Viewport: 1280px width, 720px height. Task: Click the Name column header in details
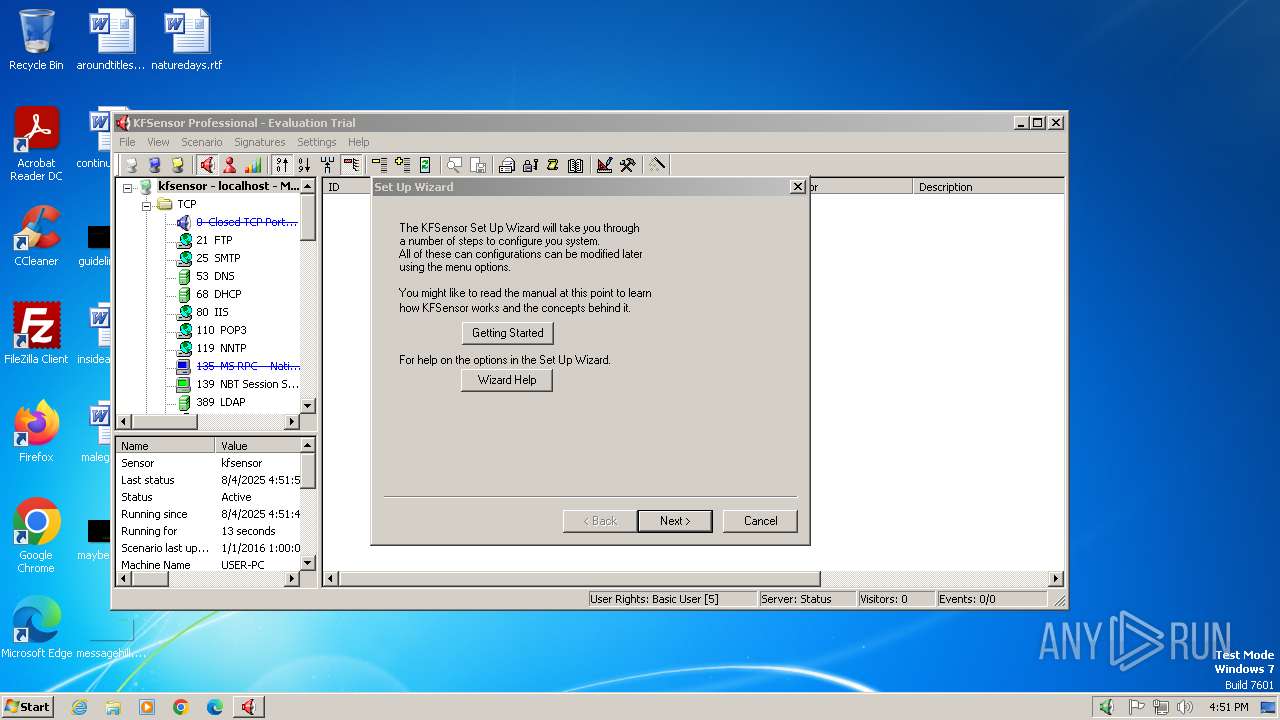click(165, 446)
